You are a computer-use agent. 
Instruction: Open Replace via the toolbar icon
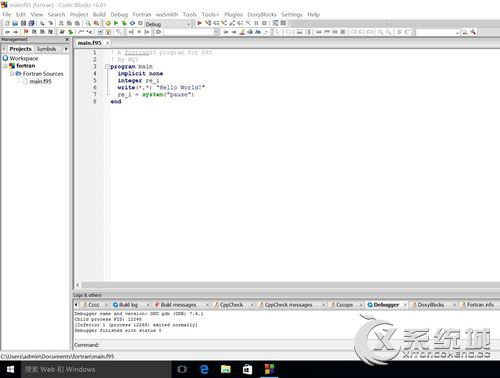[96, 23]
